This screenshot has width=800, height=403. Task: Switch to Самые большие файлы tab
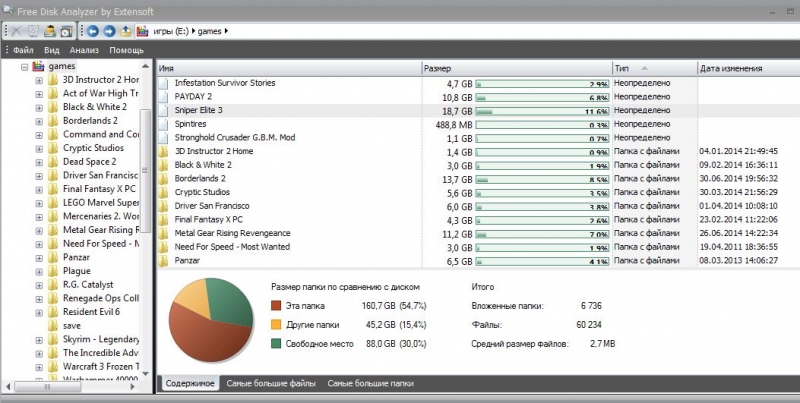(x=271, y=384)
